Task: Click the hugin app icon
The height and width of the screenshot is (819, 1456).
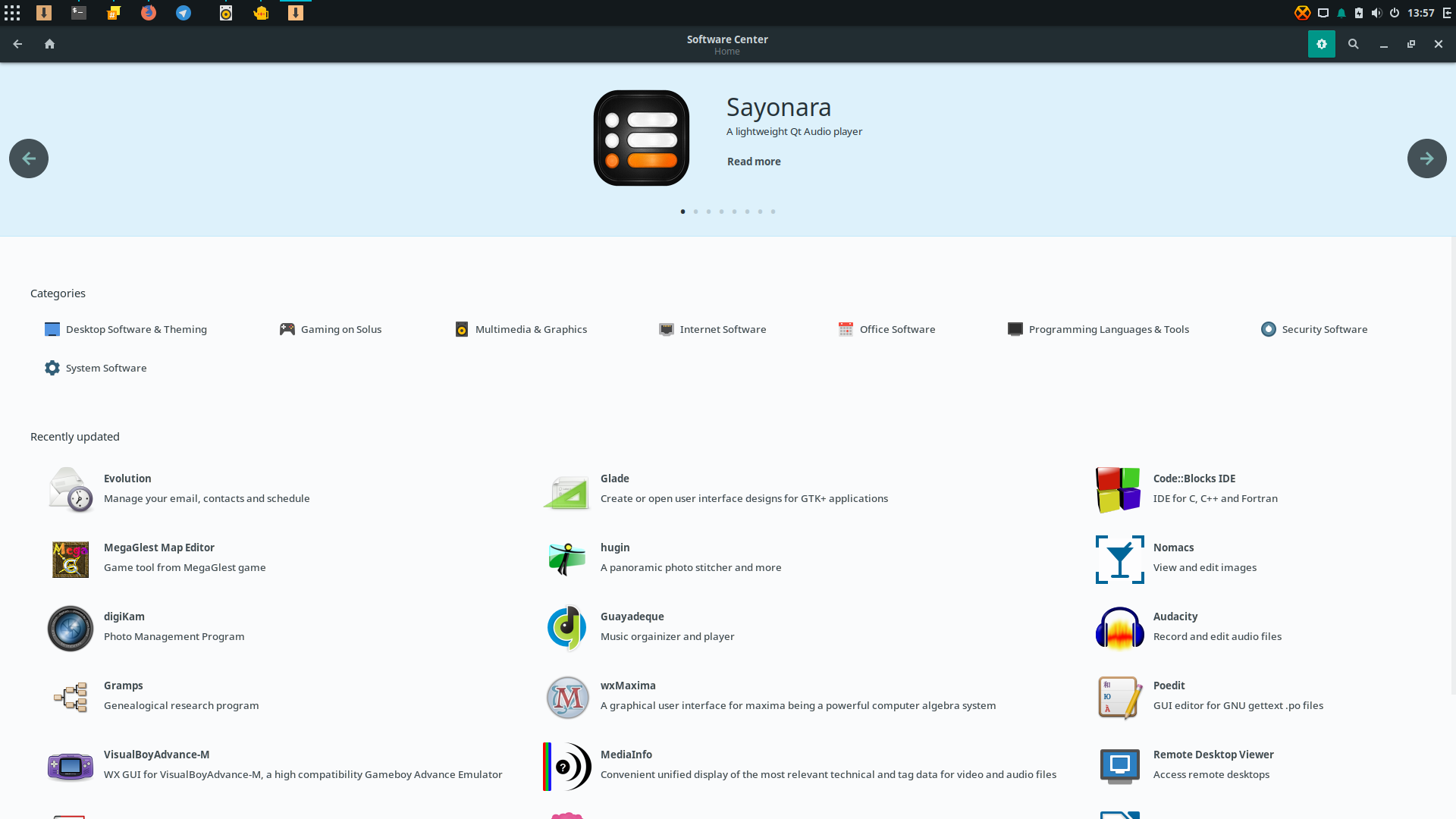Action: 567,559
